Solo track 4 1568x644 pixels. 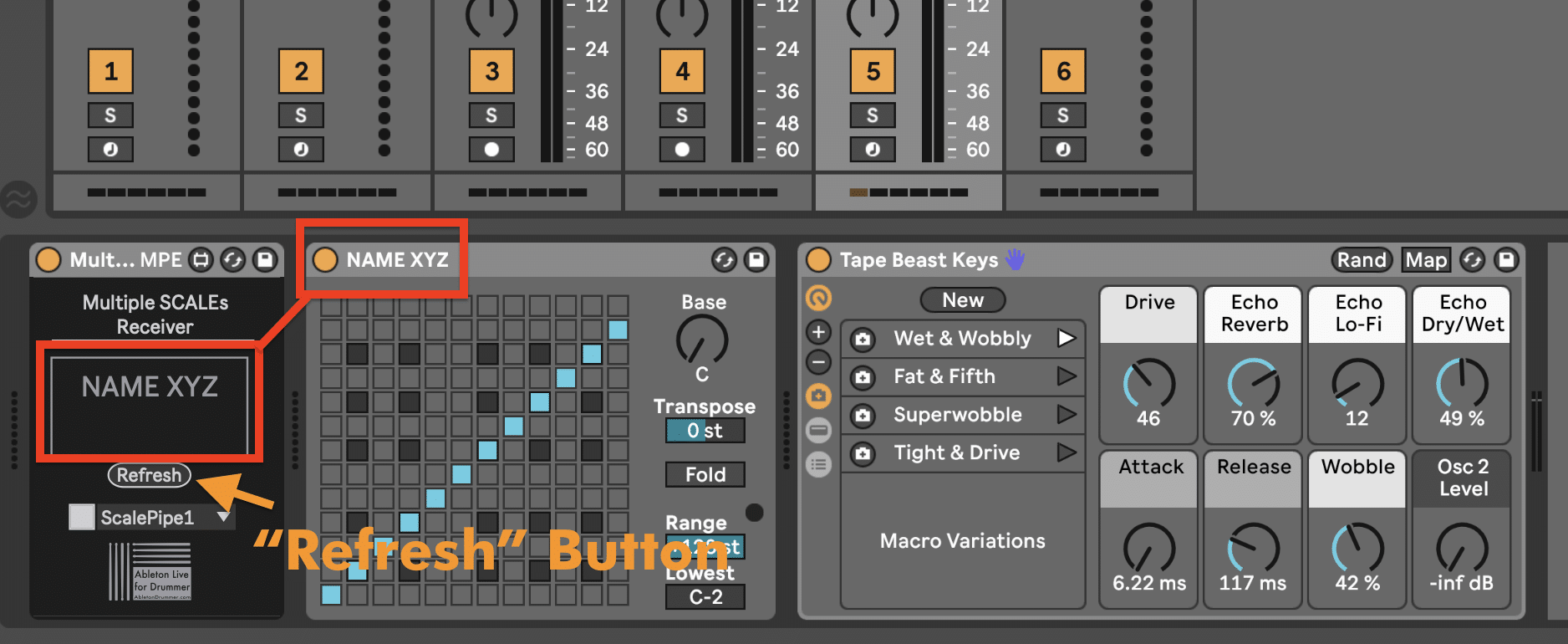click(682, 115)
